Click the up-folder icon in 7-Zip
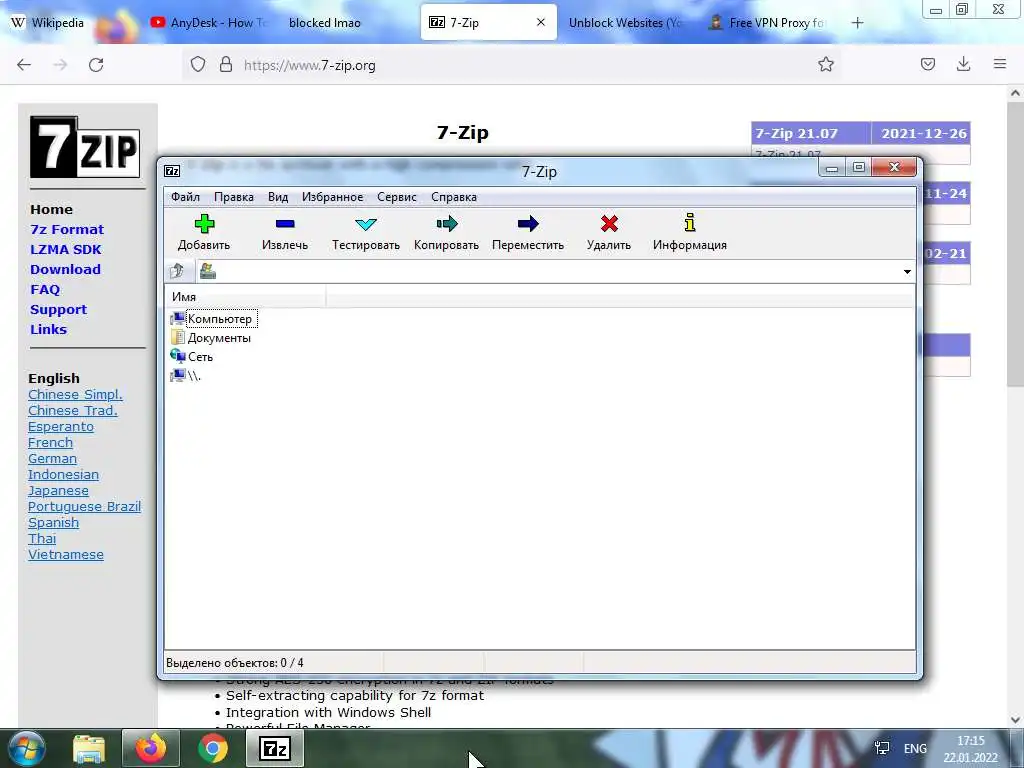 pos(177,270)
